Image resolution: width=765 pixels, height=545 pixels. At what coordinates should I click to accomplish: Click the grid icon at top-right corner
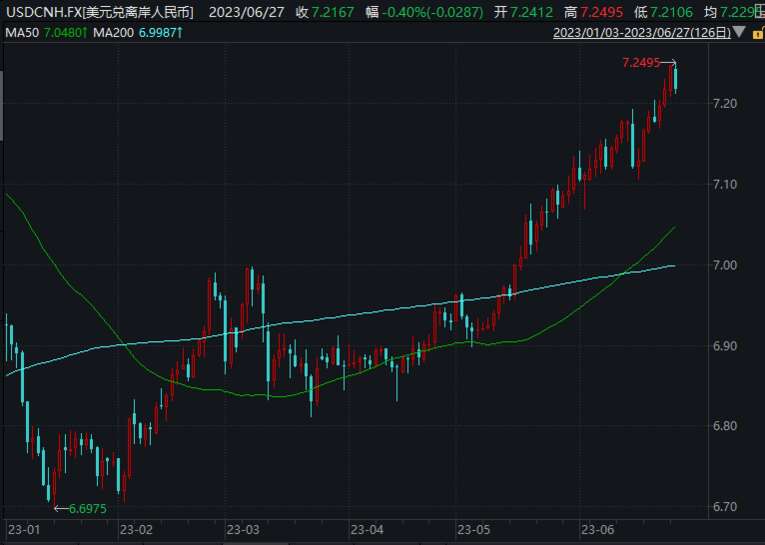(x=759, y=11)
